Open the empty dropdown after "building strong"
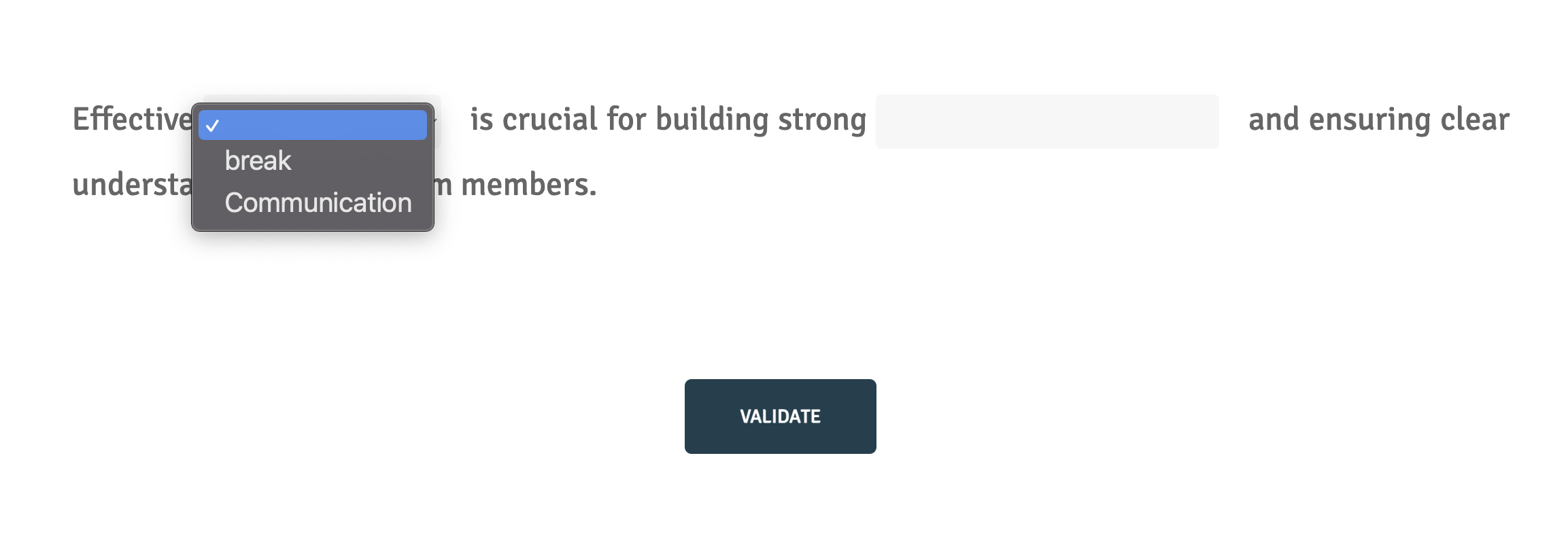This screenshot has height=549, width=1568. (x=1047, y=122)
